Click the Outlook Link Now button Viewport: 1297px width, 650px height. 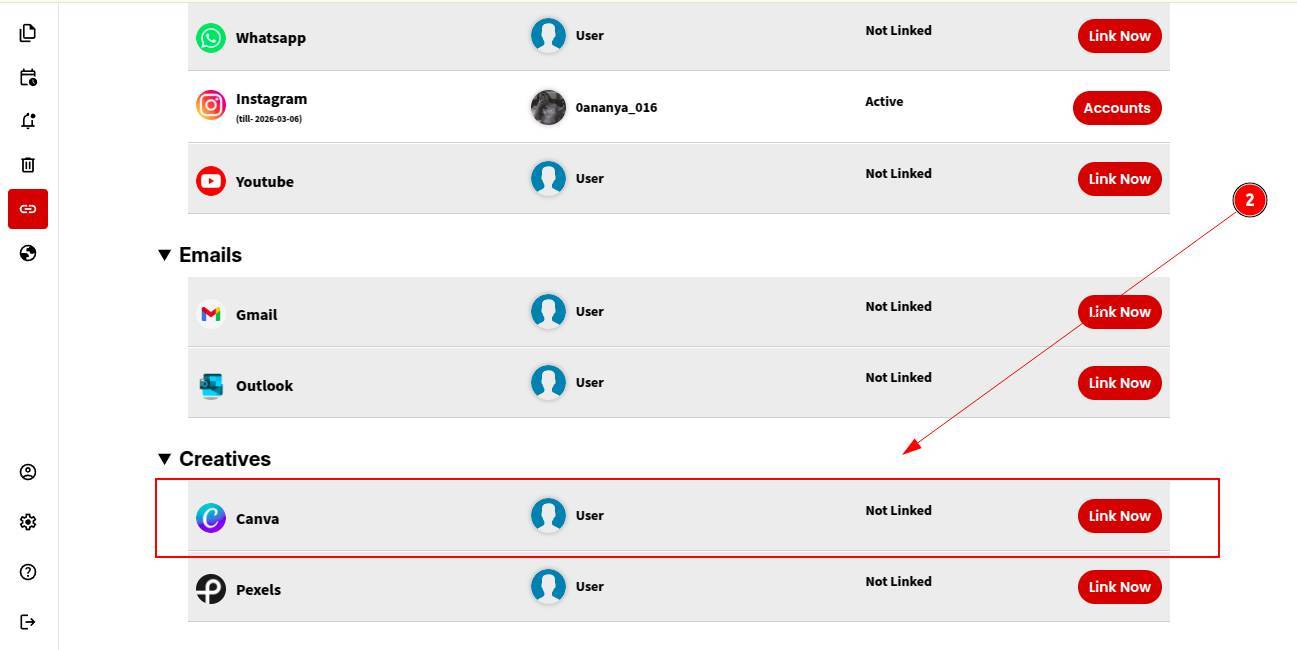1119,383
